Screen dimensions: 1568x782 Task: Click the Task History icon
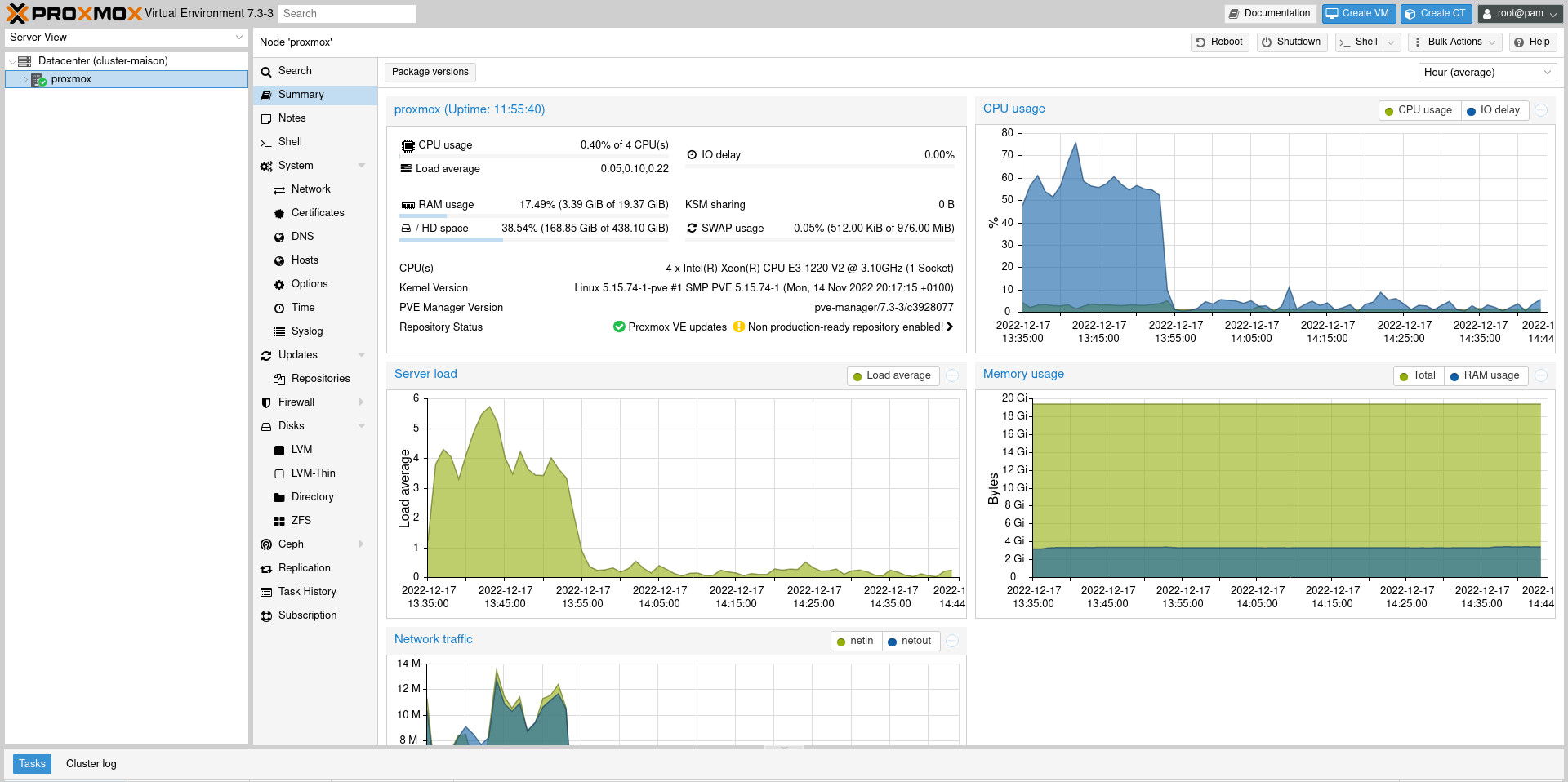(266, 593)
